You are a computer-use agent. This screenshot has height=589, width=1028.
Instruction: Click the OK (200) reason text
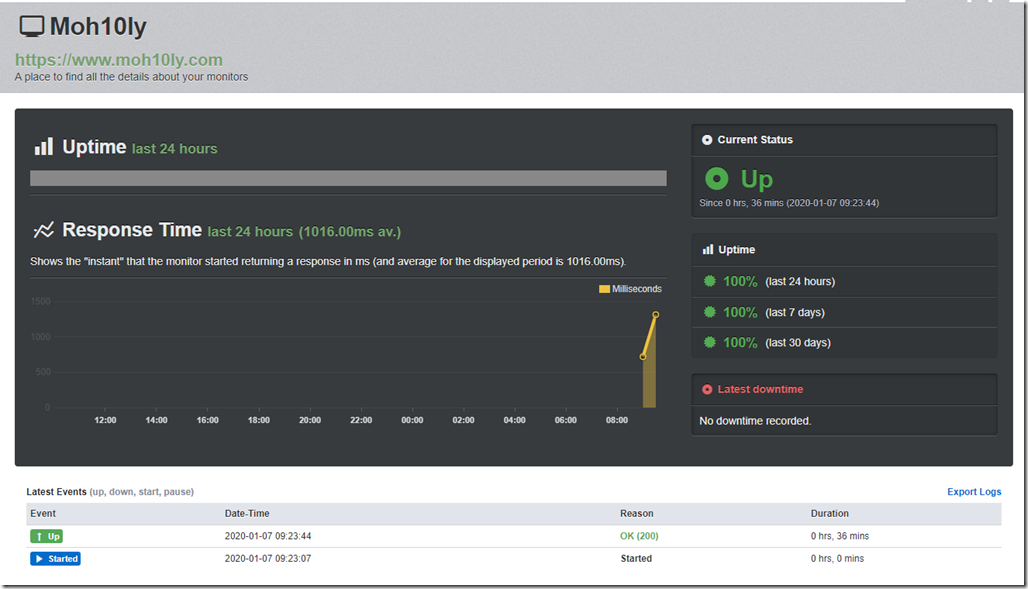639,536
